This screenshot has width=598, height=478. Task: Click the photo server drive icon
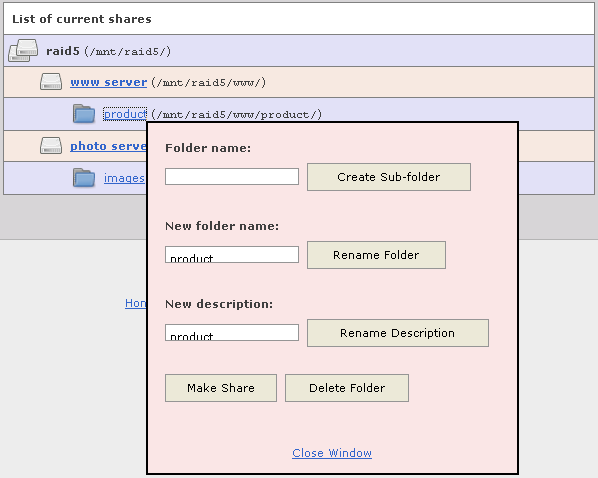(51, 145)
